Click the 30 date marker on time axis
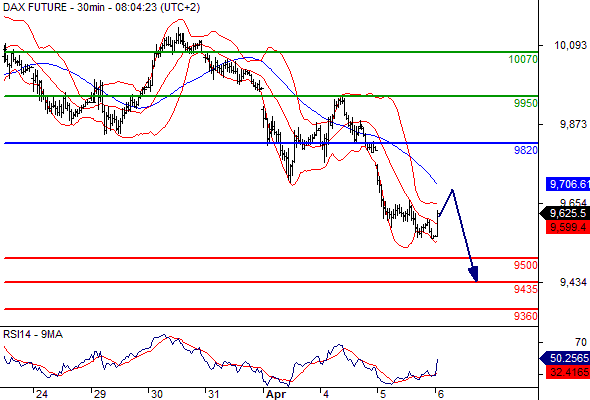The height and width of the screenshot is (400, 590). tap(157, 394)
